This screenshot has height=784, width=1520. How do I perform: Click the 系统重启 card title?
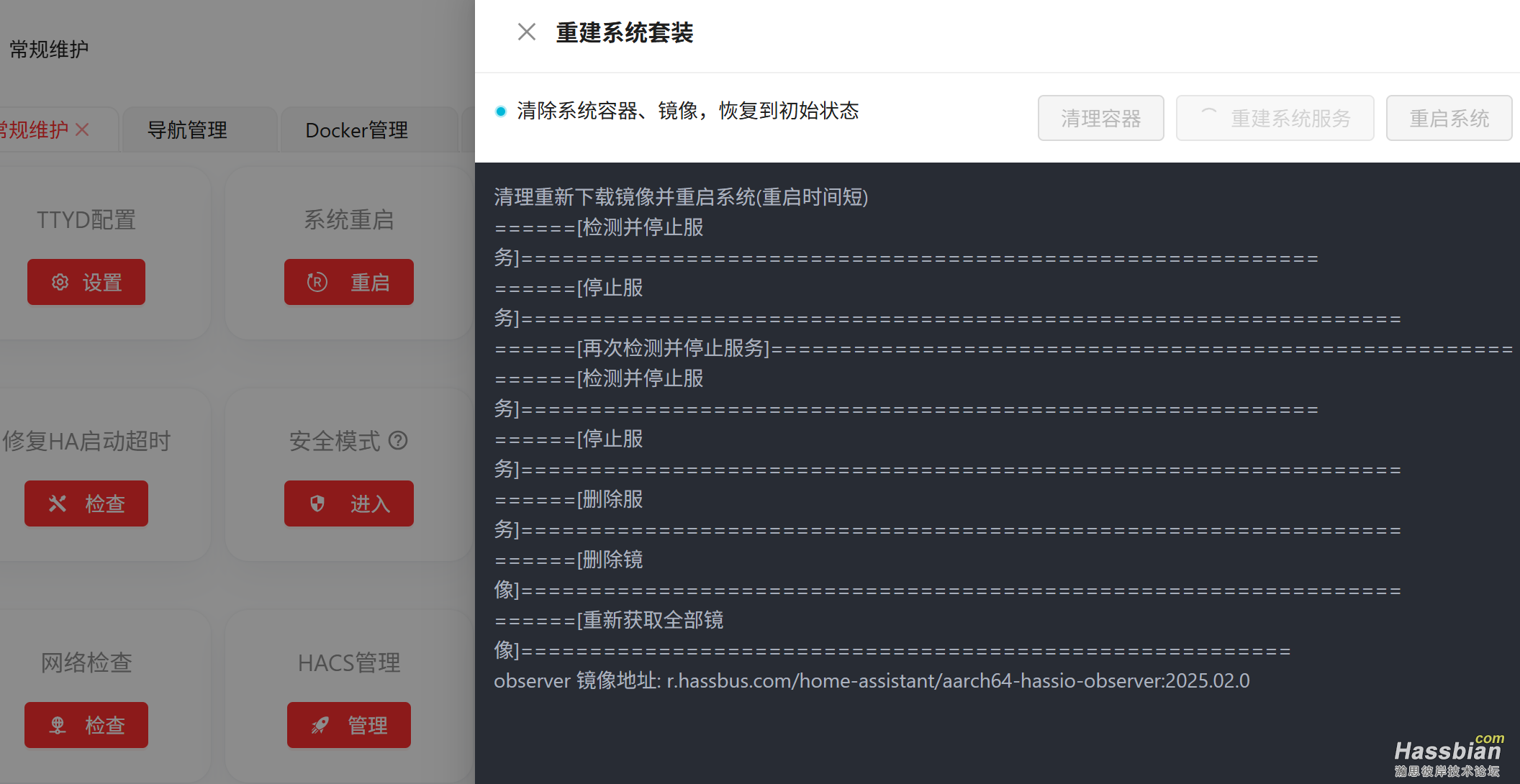[349, 219]
